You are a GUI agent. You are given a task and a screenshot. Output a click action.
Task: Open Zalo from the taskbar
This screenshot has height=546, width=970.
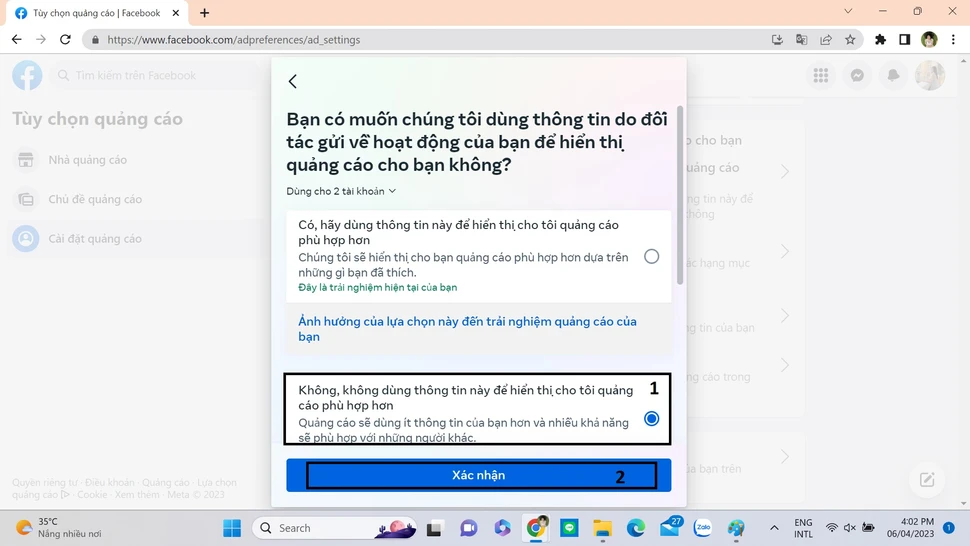click(702, 528)
